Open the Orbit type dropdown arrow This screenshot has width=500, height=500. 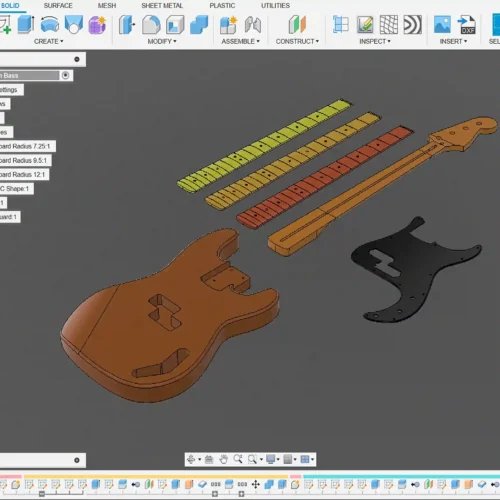[199, 459]
